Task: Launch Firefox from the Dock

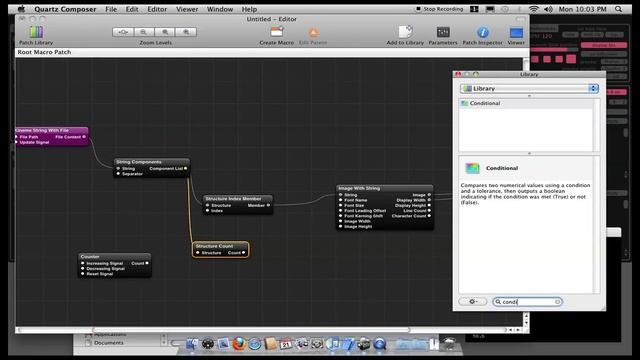Action: point(239,344)
